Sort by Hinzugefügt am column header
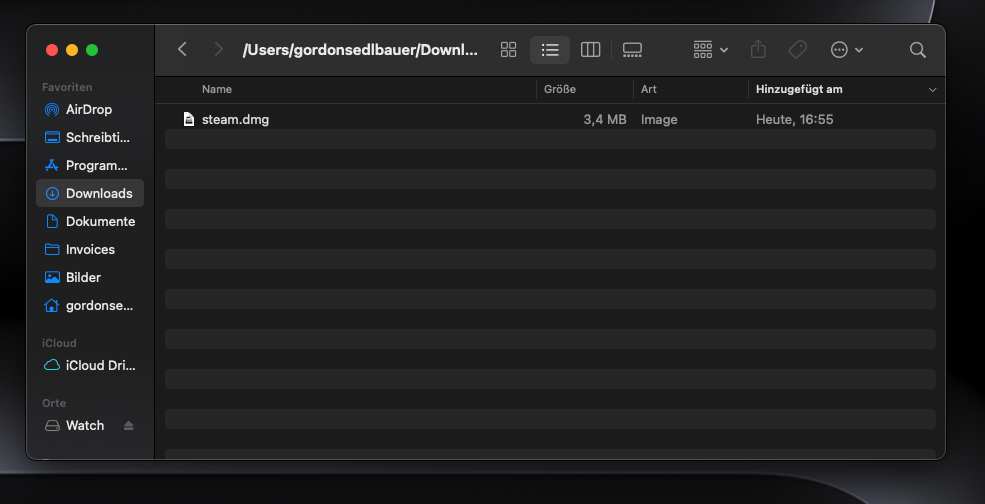 [x=799, y=89]
